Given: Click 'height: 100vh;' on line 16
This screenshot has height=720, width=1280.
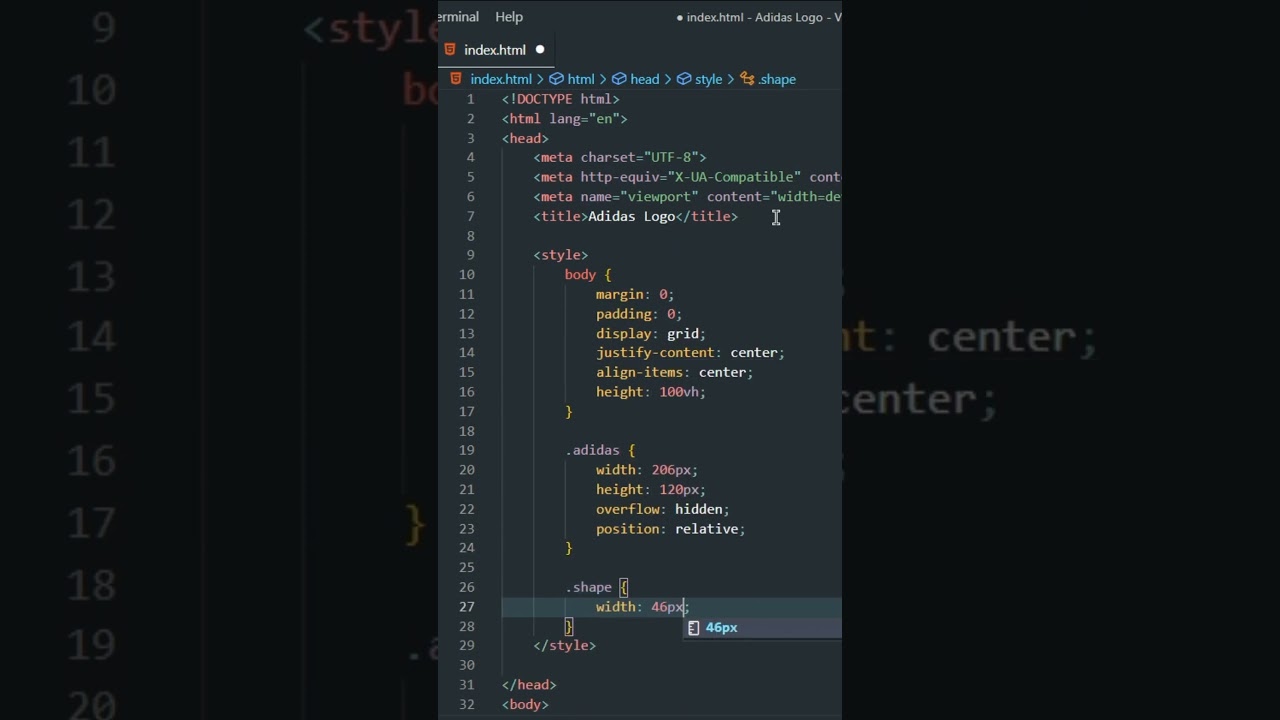Looking at the screenshot, I should click(x=652, y=392).
